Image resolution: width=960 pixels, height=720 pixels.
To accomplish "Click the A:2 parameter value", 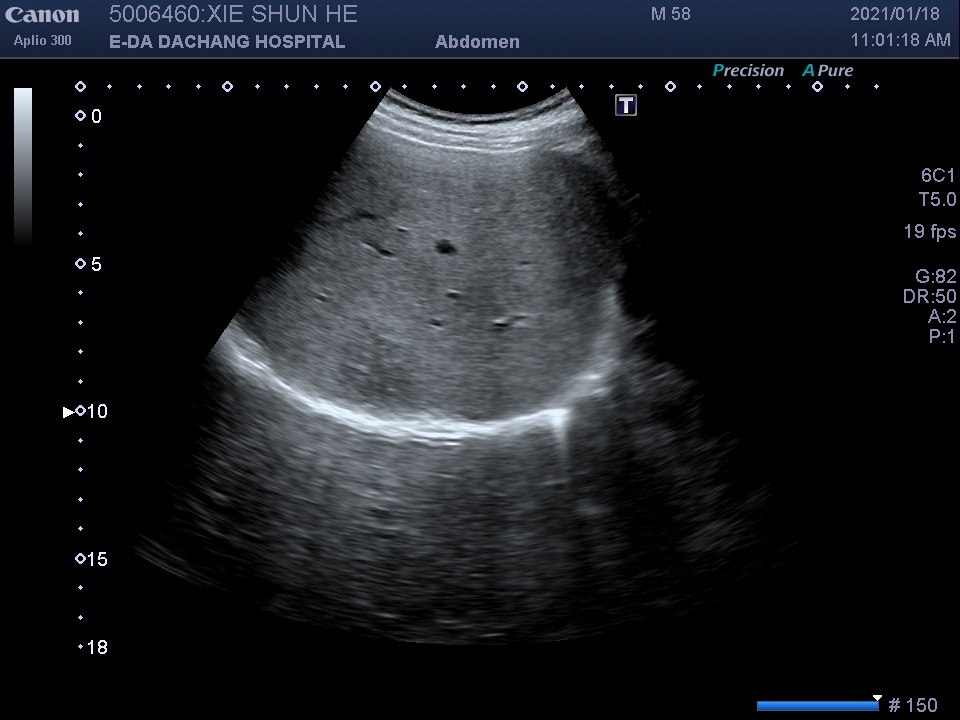I will (942, 316).
